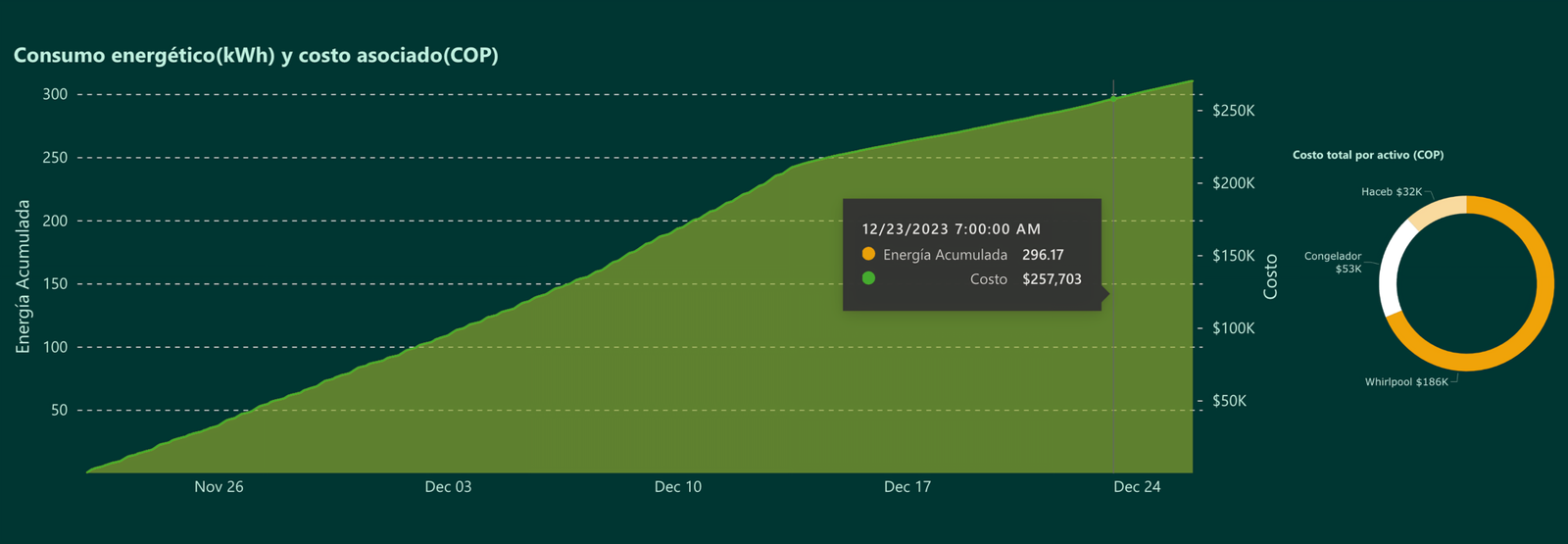
Task: Click the vertical Costo axis title
Action: [1271, 276]
